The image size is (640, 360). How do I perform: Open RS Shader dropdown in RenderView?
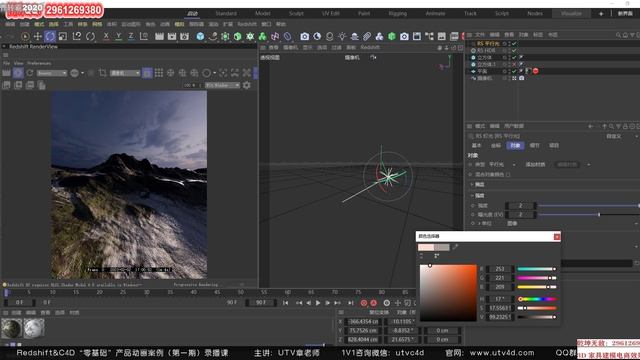(222, 85)
